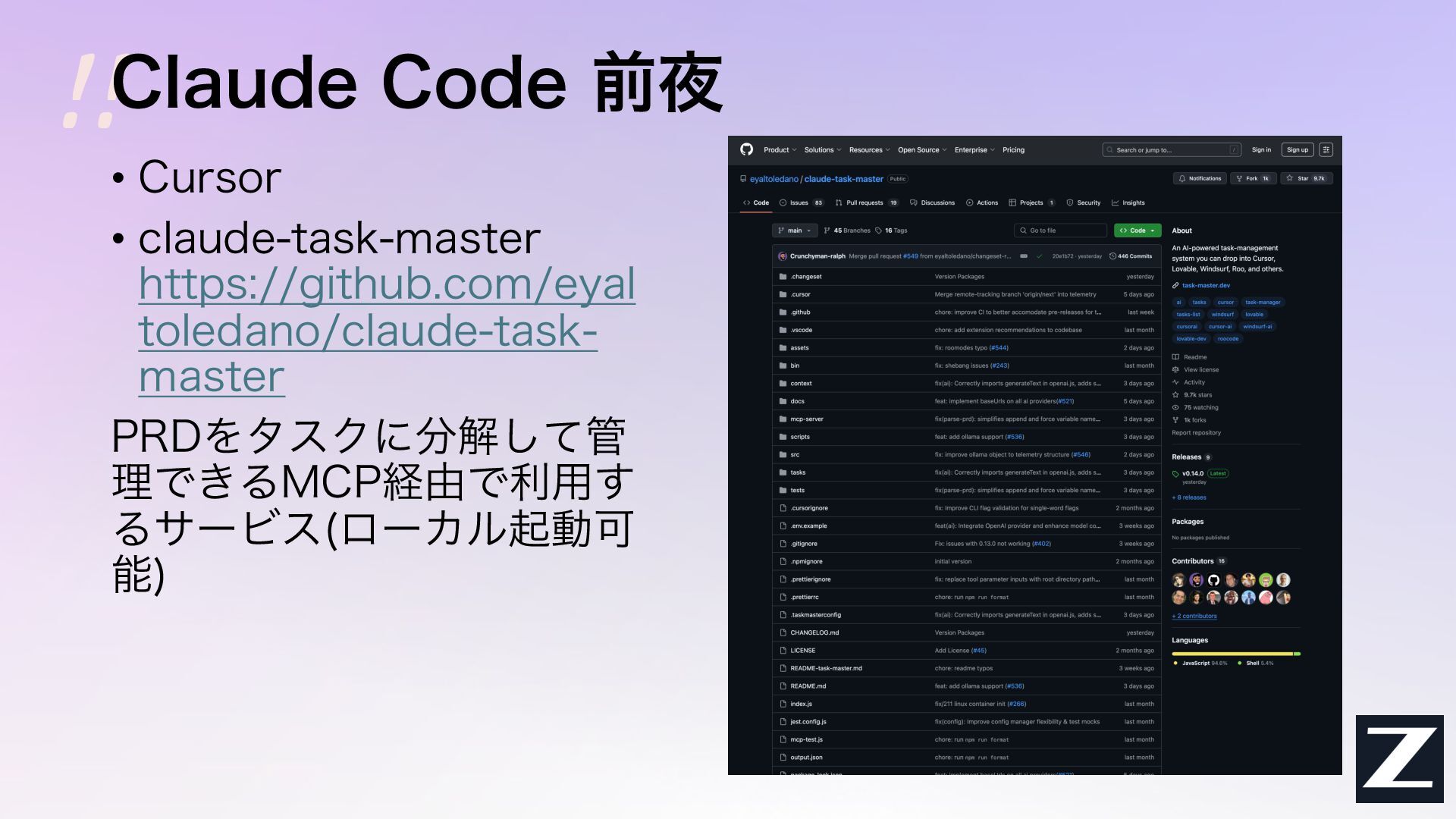Open the mcp-server folder
1456x819 pixels.
(806, 419)
